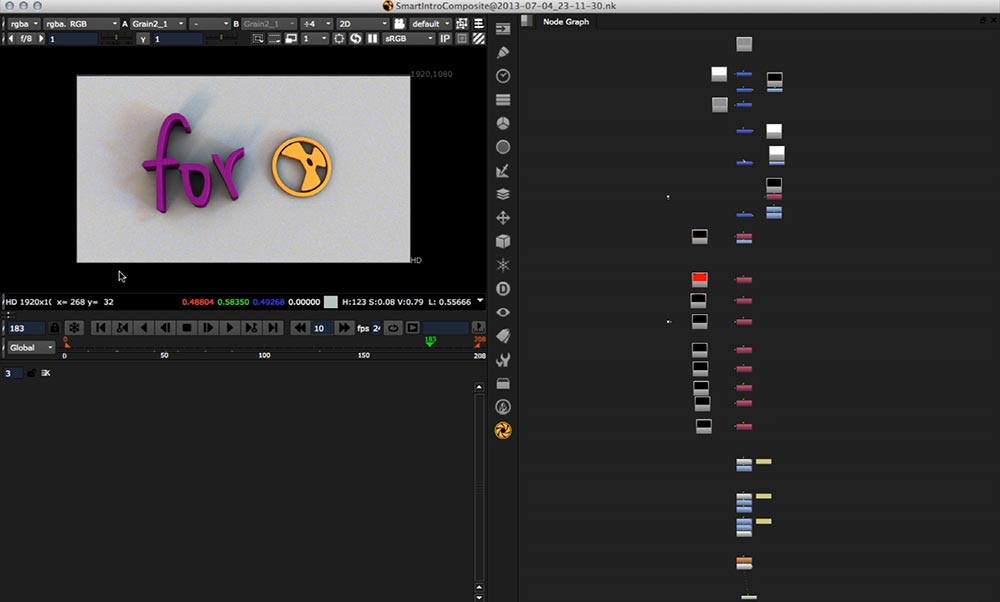Select the red-thumbnail node in Node Graph
Screen dimensions: 1000x602
pyautogui.click(x=700, y=279)
